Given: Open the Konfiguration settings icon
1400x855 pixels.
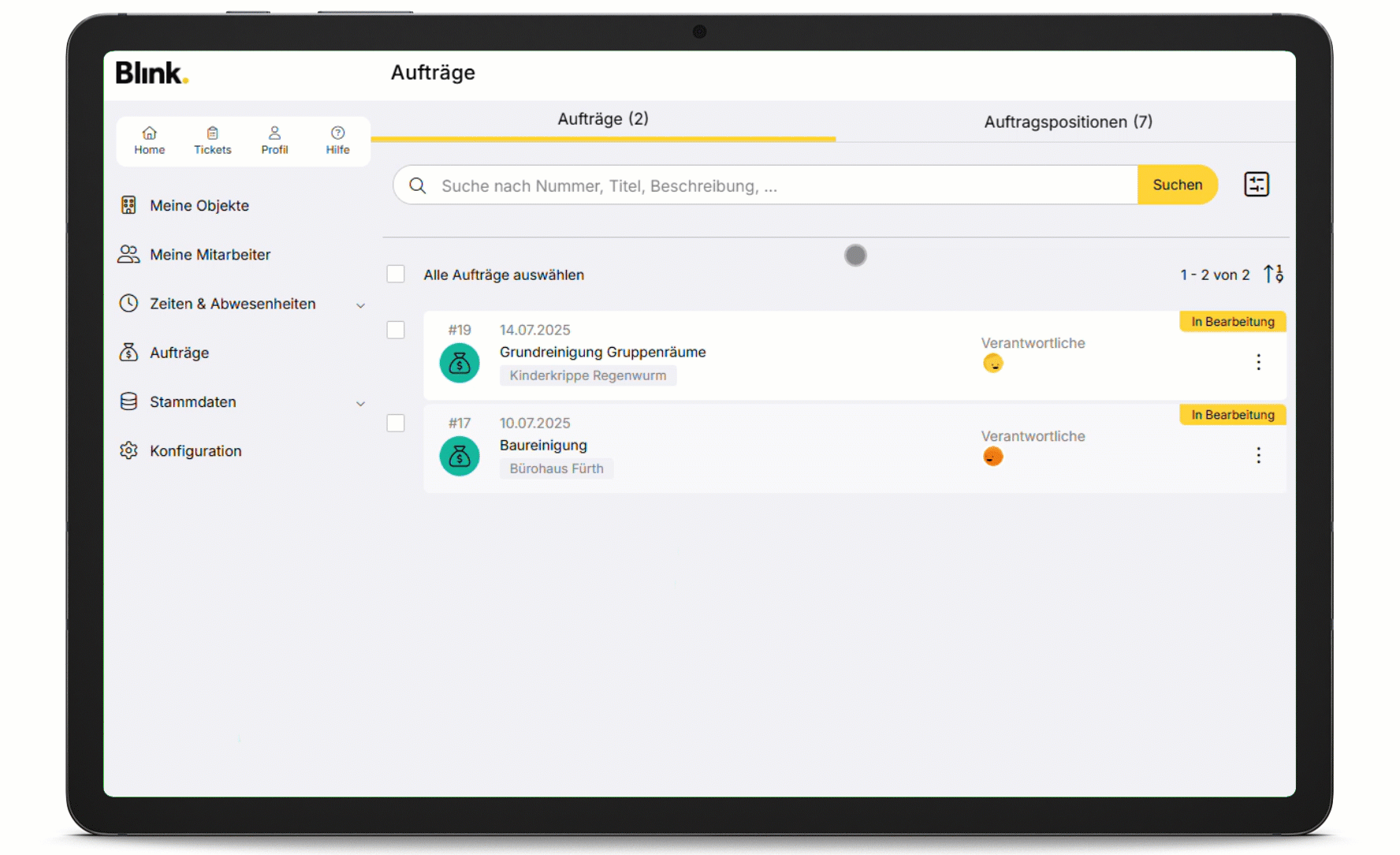Looking at the screenshot, I should click(128, 450).
